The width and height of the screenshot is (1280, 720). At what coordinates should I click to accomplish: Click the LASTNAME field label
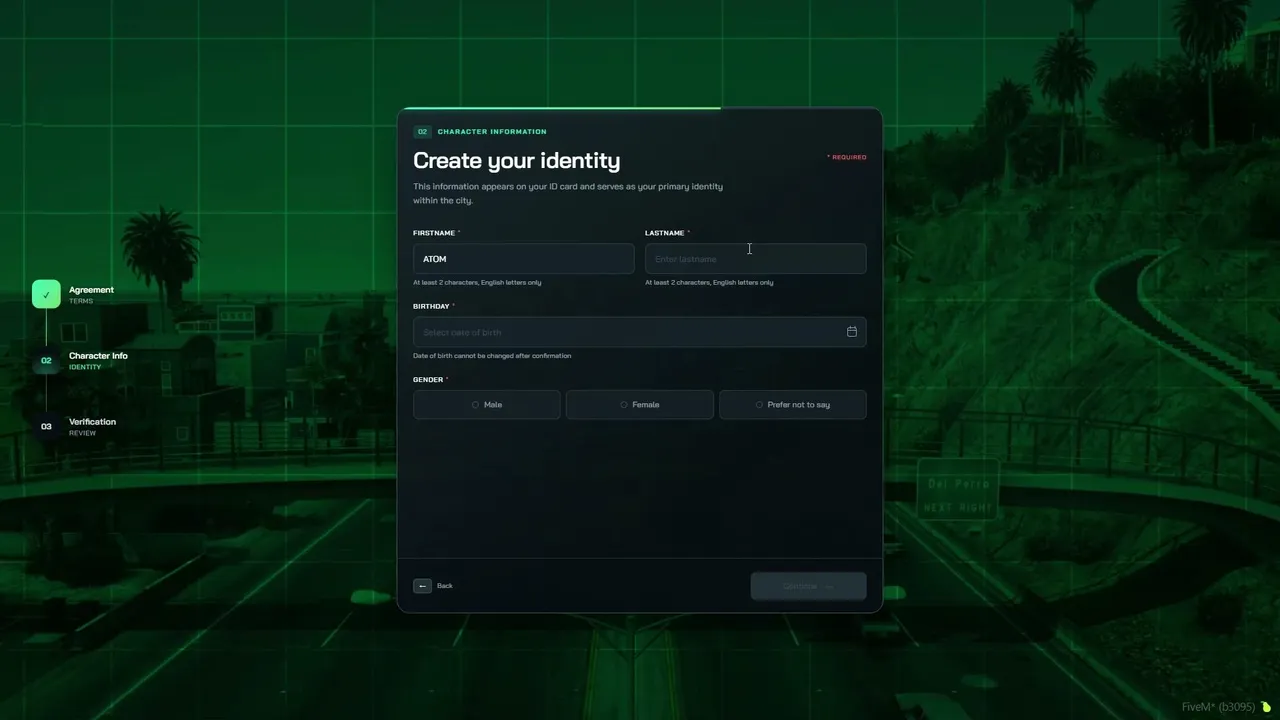pos(668,233)
